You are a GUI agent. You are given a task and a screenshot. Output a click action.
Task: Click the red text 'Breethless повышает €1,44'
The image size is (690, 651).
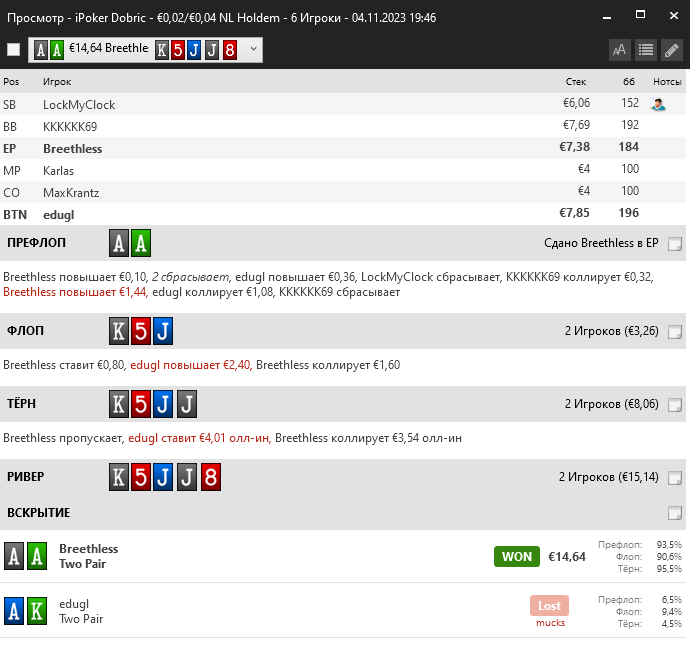click(x=75, y=292)
